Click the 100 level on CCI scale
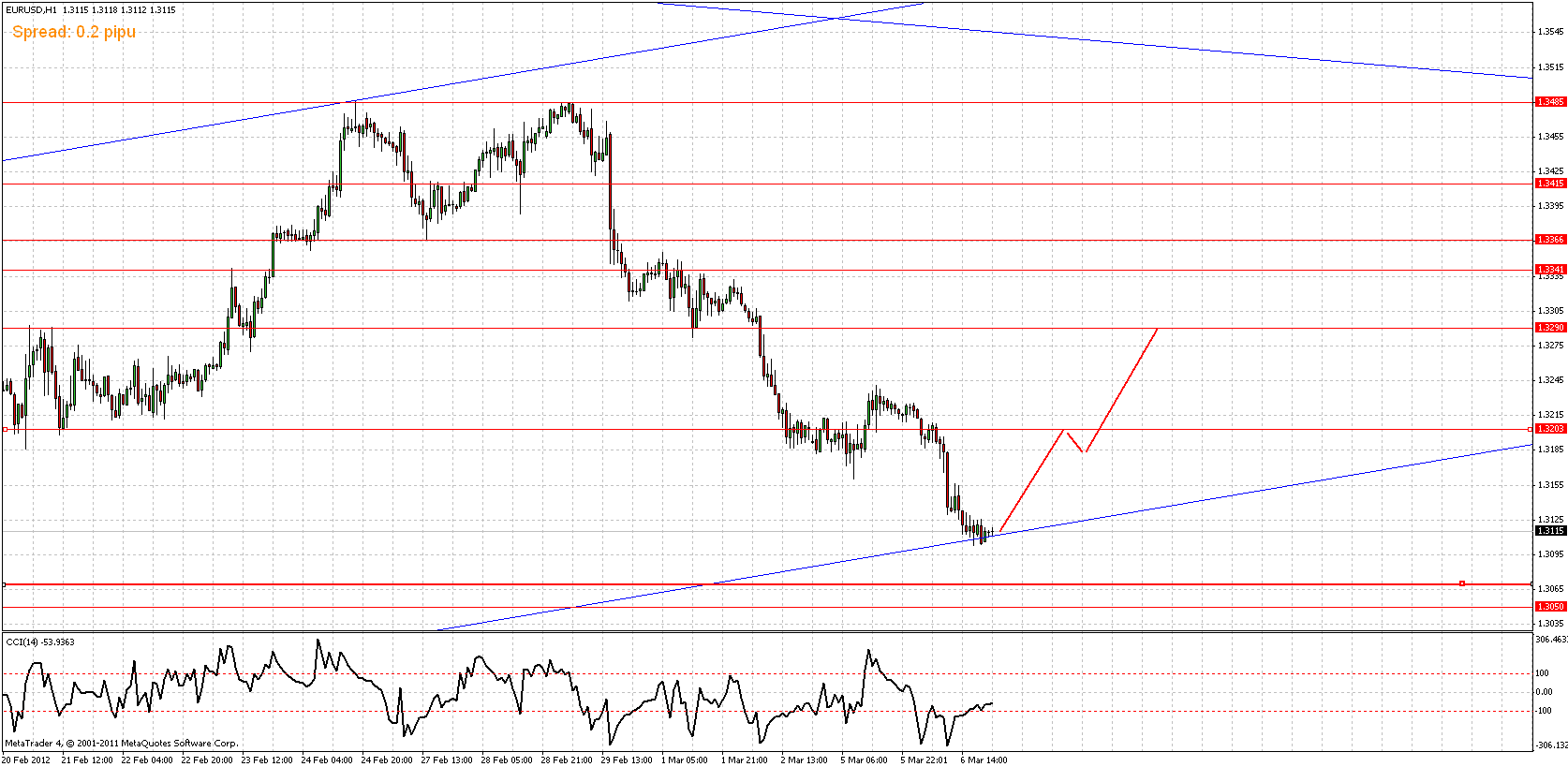The height and width of the screenshot is (767, 1568). point(1543,673)
